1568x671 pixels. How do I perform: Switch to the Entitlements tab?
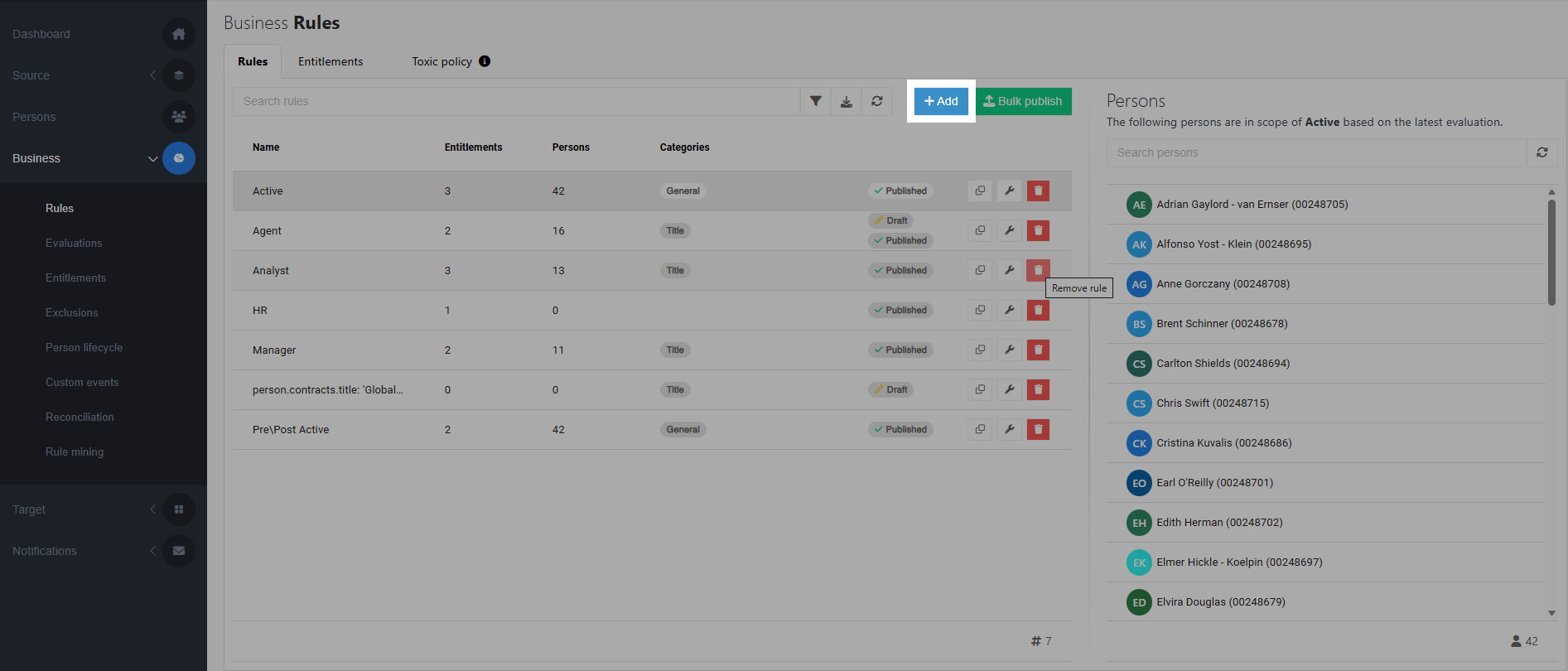(330, 61)
